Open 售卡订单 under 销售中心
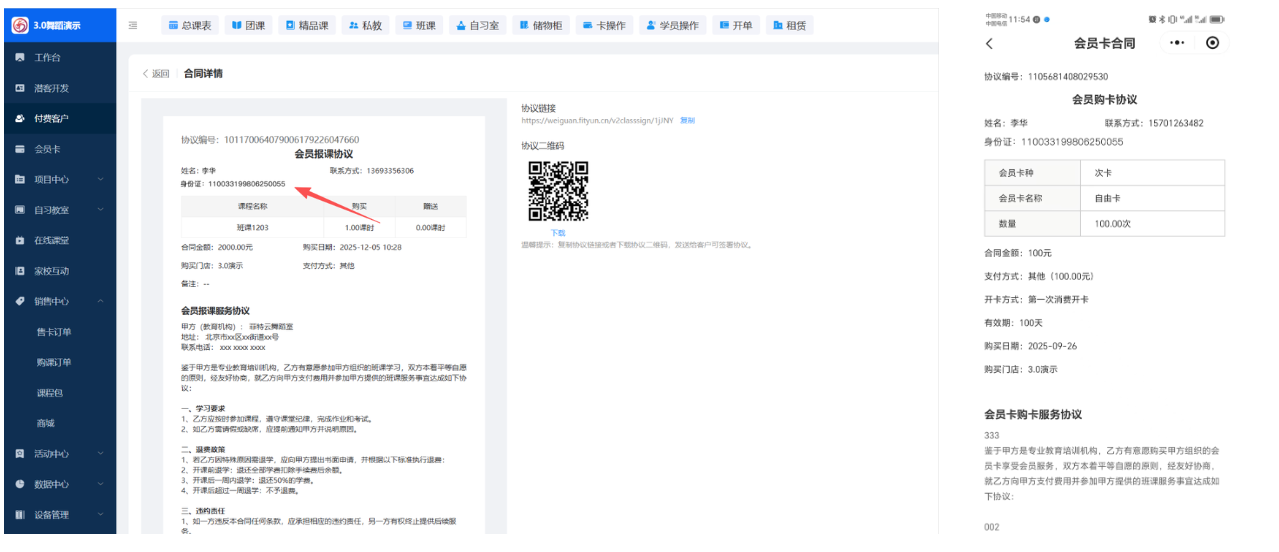Image resolution: width=1279 pixels, height=552 pixels. (x=53, y=332)
